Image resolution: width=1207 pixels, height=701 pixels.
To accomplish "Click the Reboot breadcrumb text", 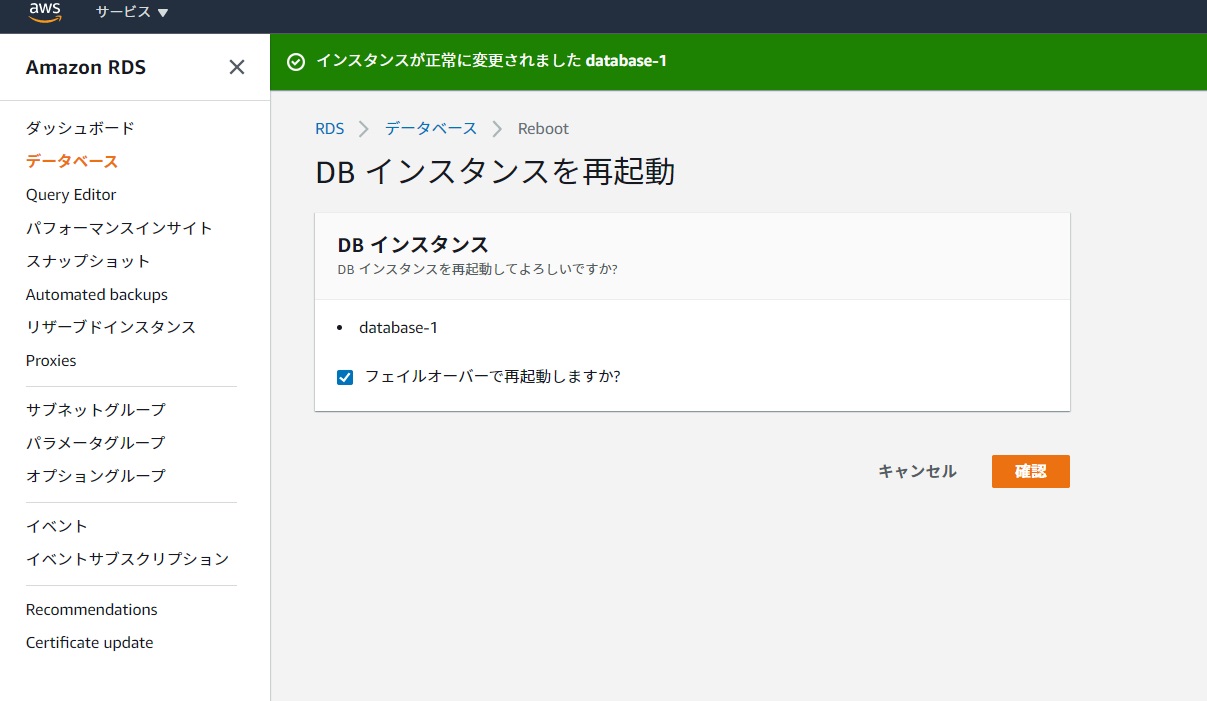I will click(543, 128).
